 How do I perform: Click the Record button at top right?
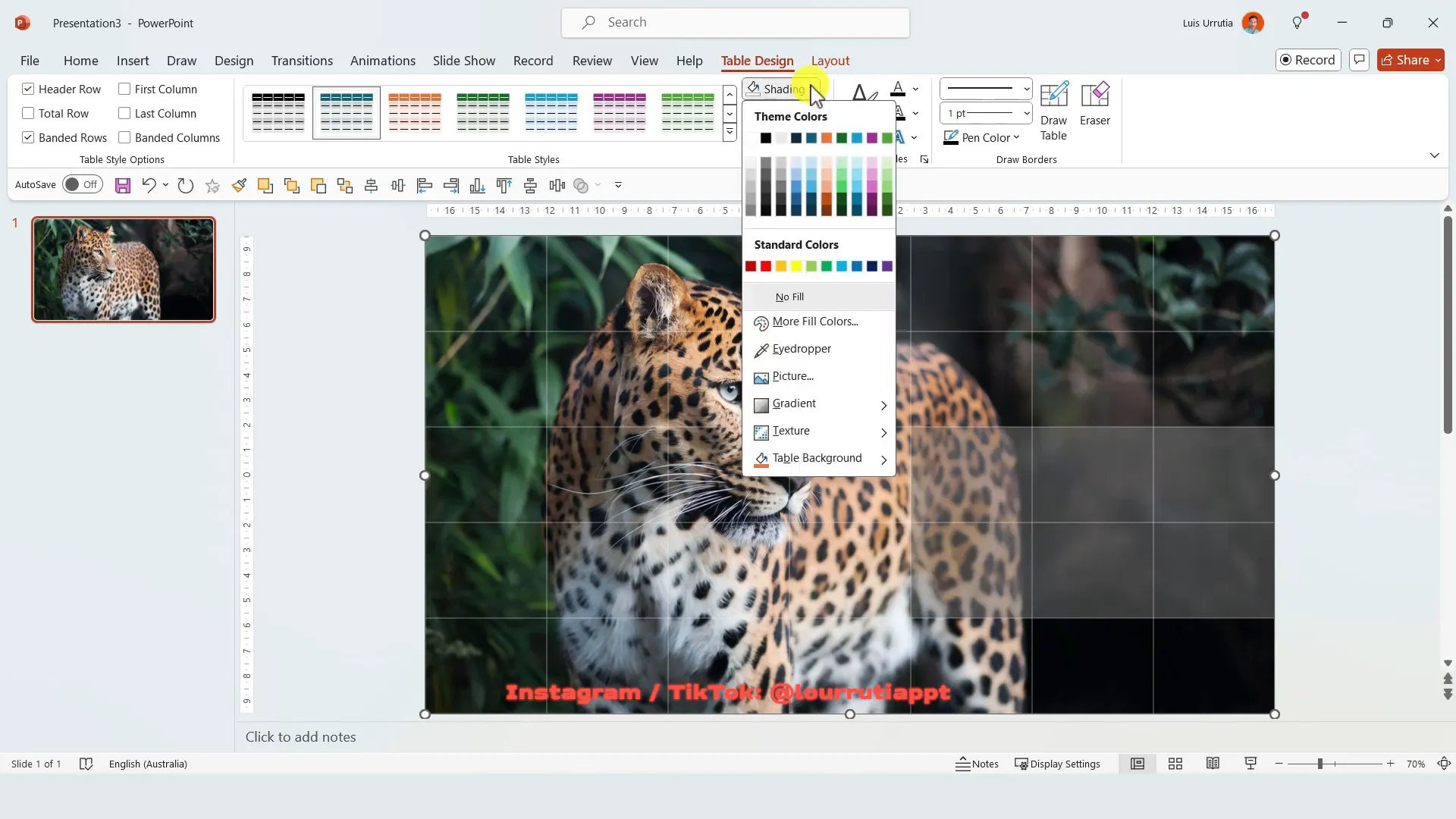coord(1308,60)
